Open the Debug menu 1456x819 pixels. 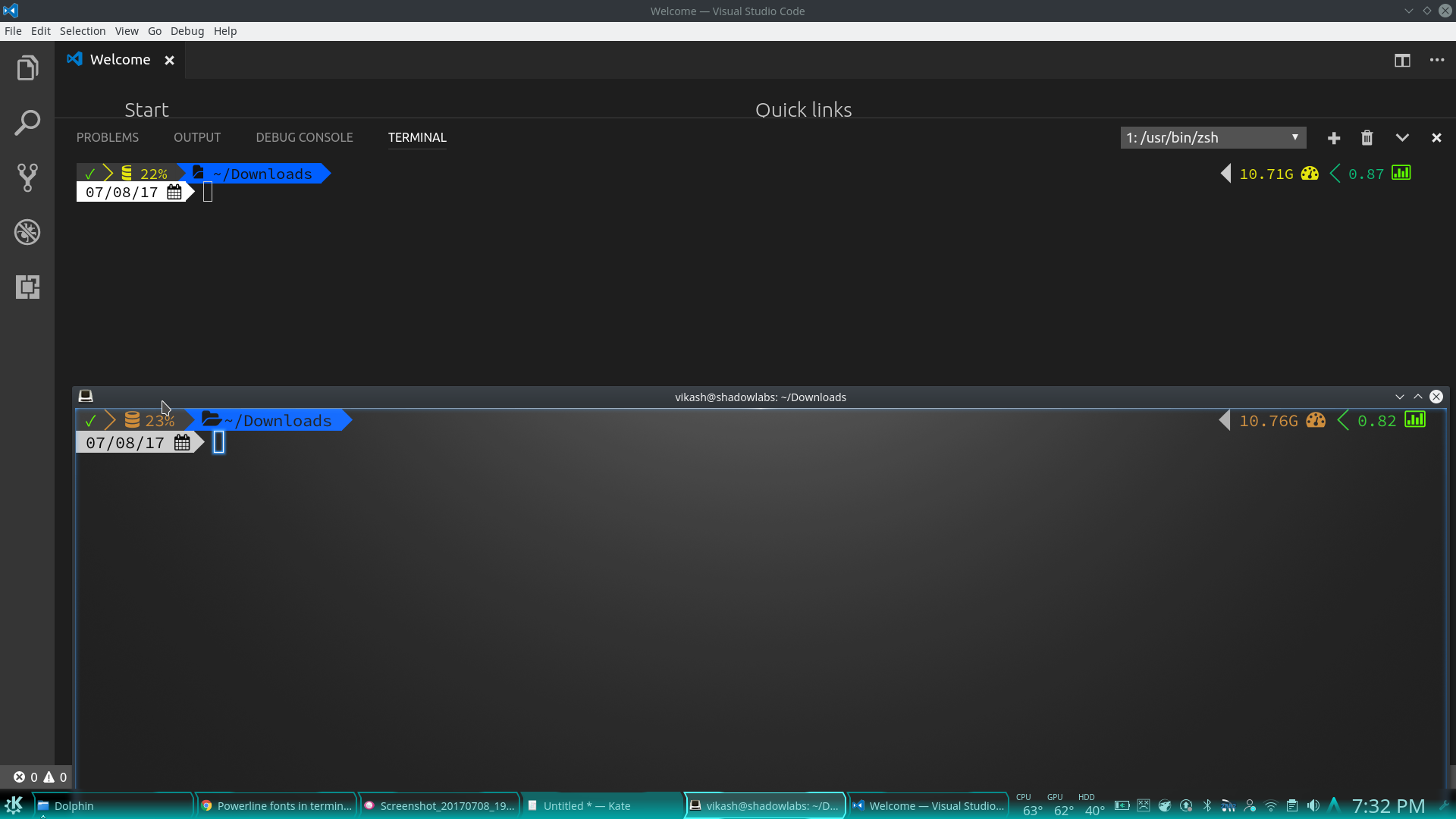click(187, 31)
